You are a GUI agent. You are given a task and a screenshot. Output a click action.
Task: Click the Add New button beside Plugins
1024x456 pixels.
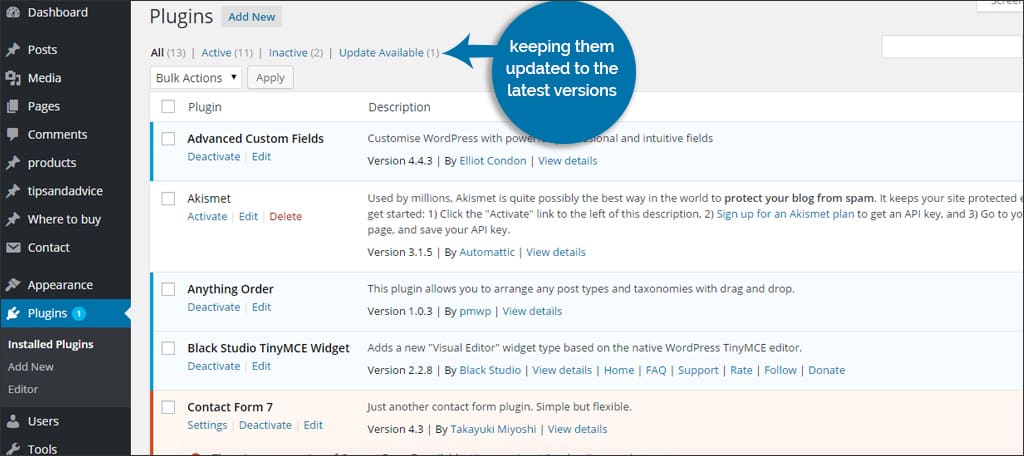(251, 17)
